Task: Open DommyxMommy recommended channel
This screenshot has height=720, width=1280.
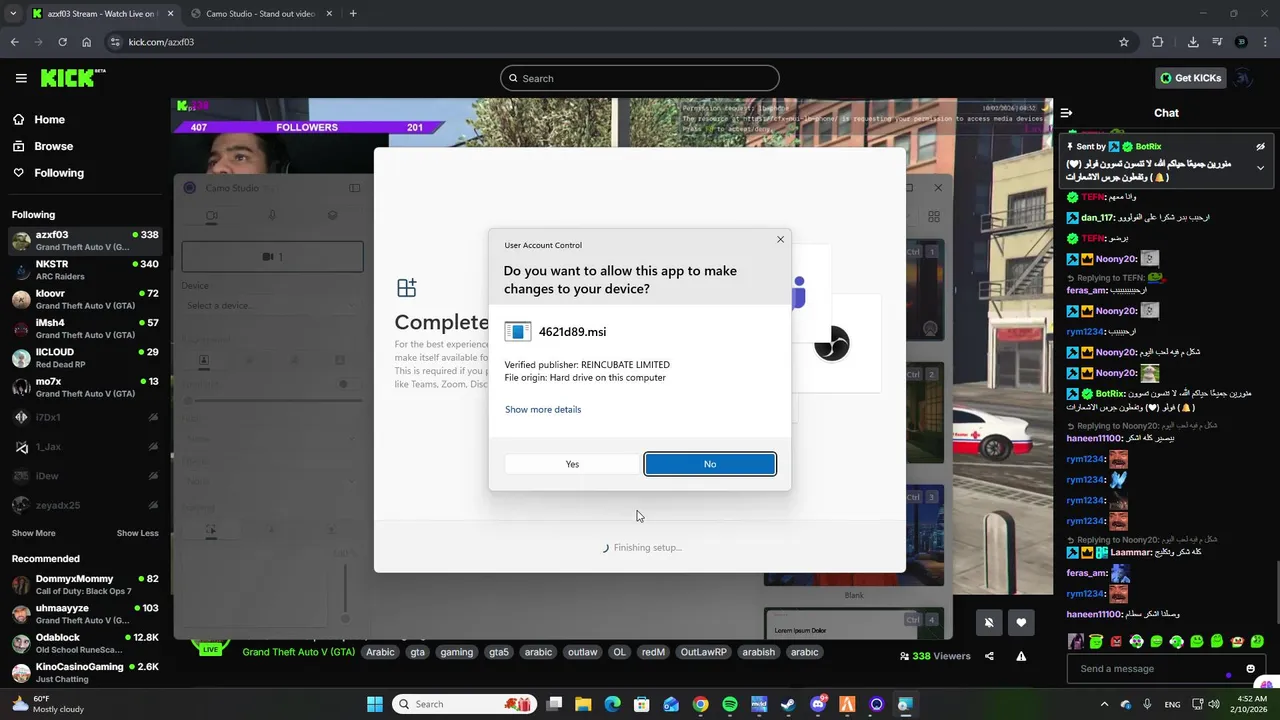Action: [x=85, y=584]
